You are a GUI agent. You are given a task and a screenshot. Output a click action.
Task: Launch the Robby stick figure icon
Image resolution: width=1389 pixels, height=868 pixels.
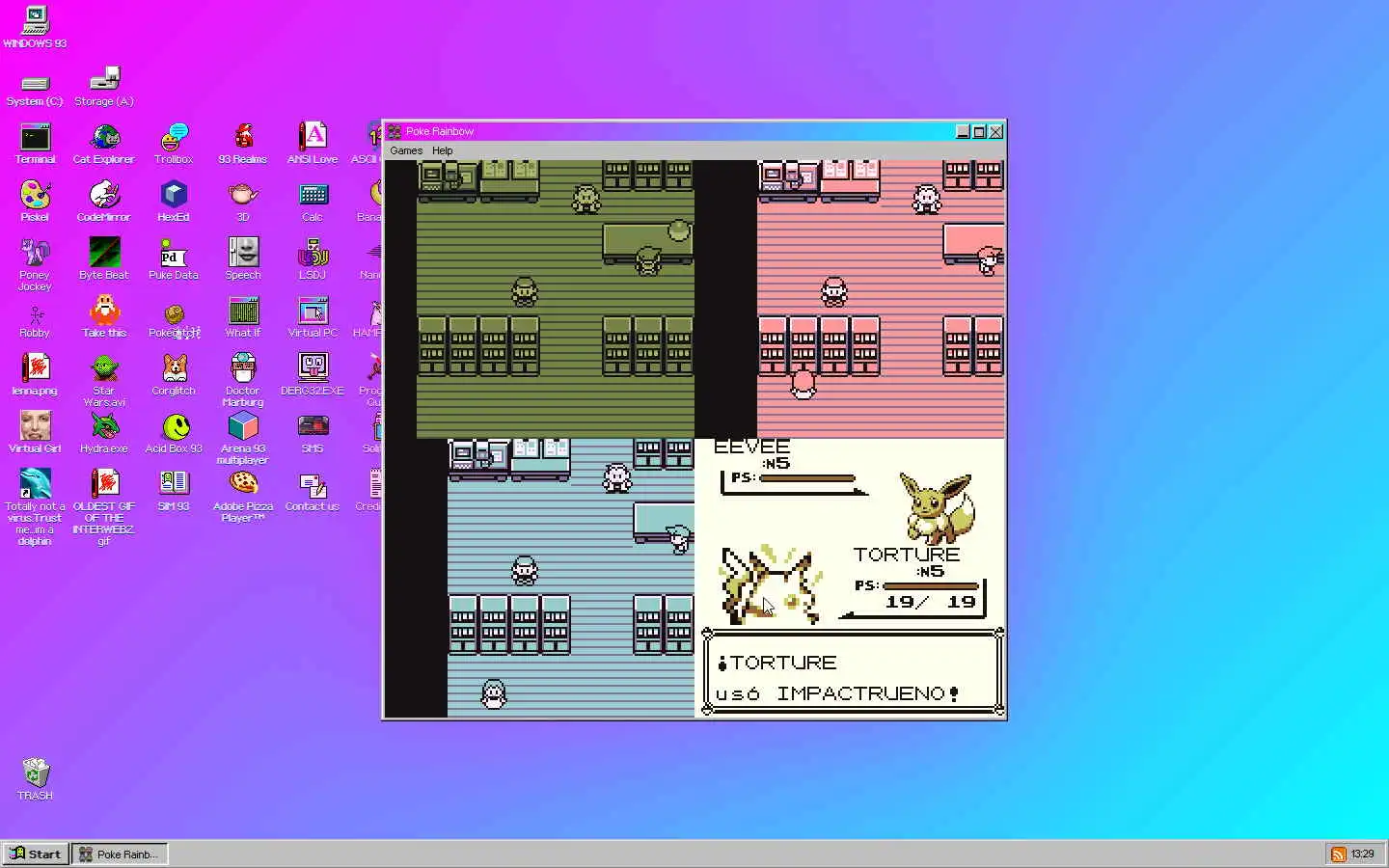[35, 321]
